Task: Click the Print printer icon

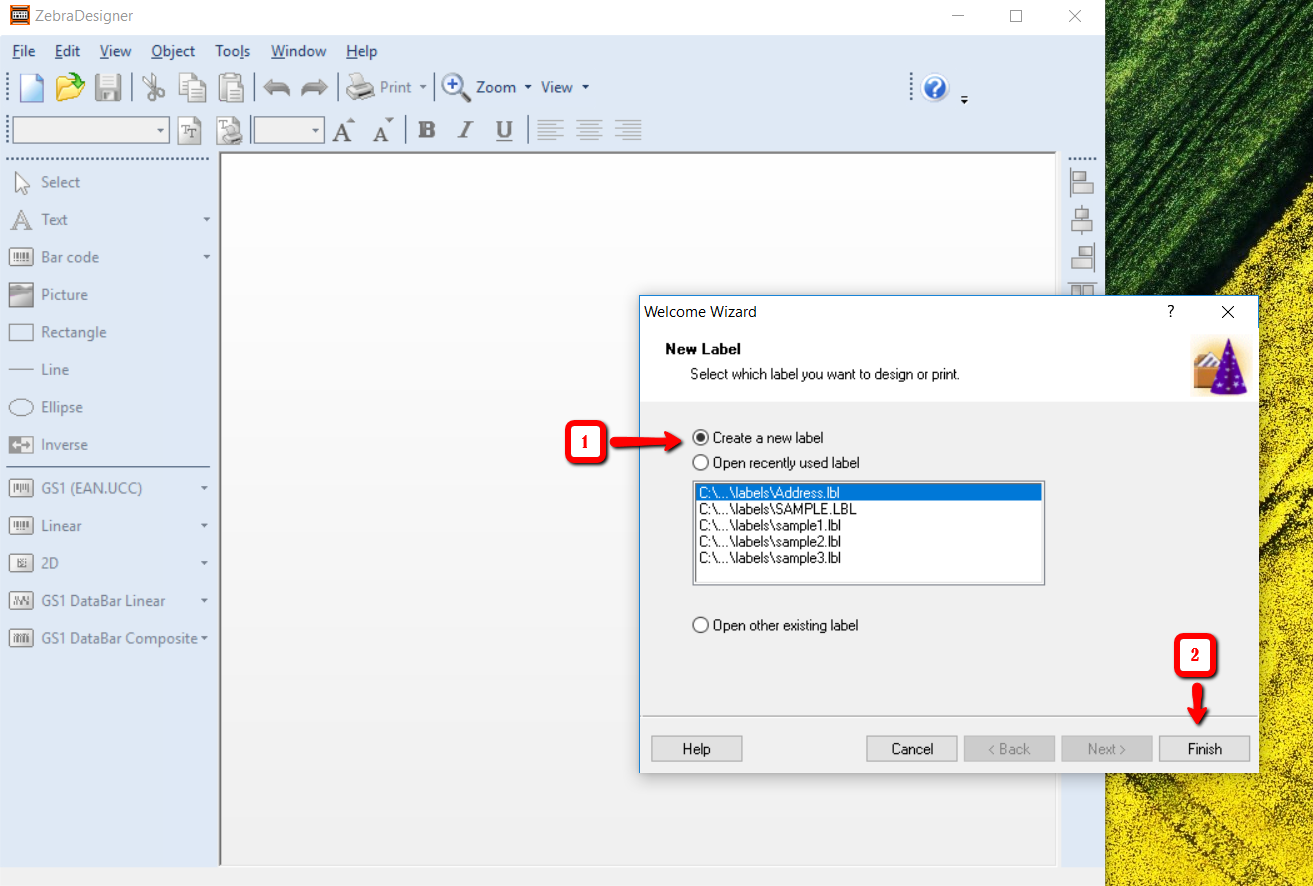Action: coord(360,88)
